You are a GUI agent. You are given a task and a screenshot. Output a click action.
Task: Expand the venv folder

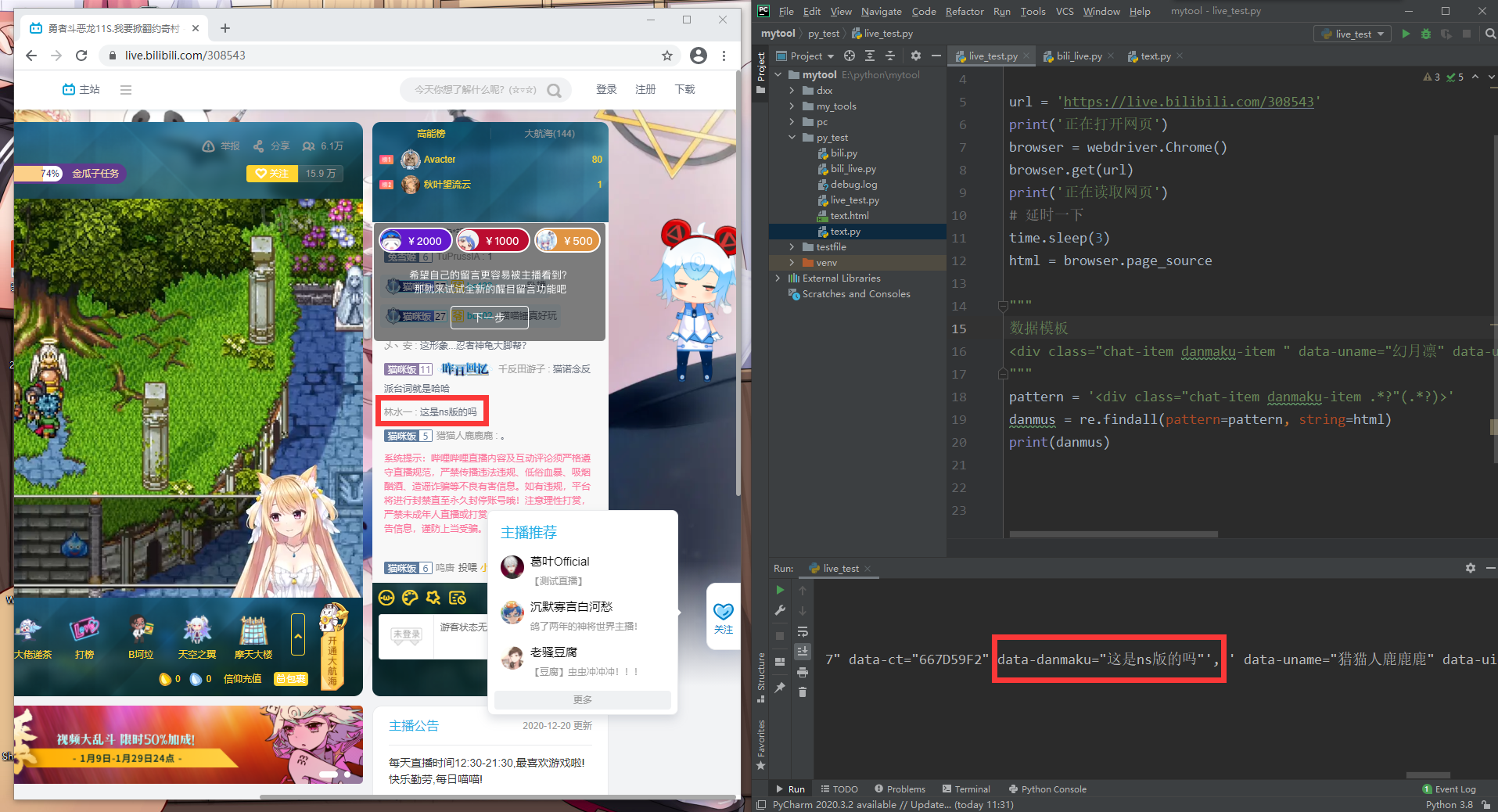[x=792, y=263]
